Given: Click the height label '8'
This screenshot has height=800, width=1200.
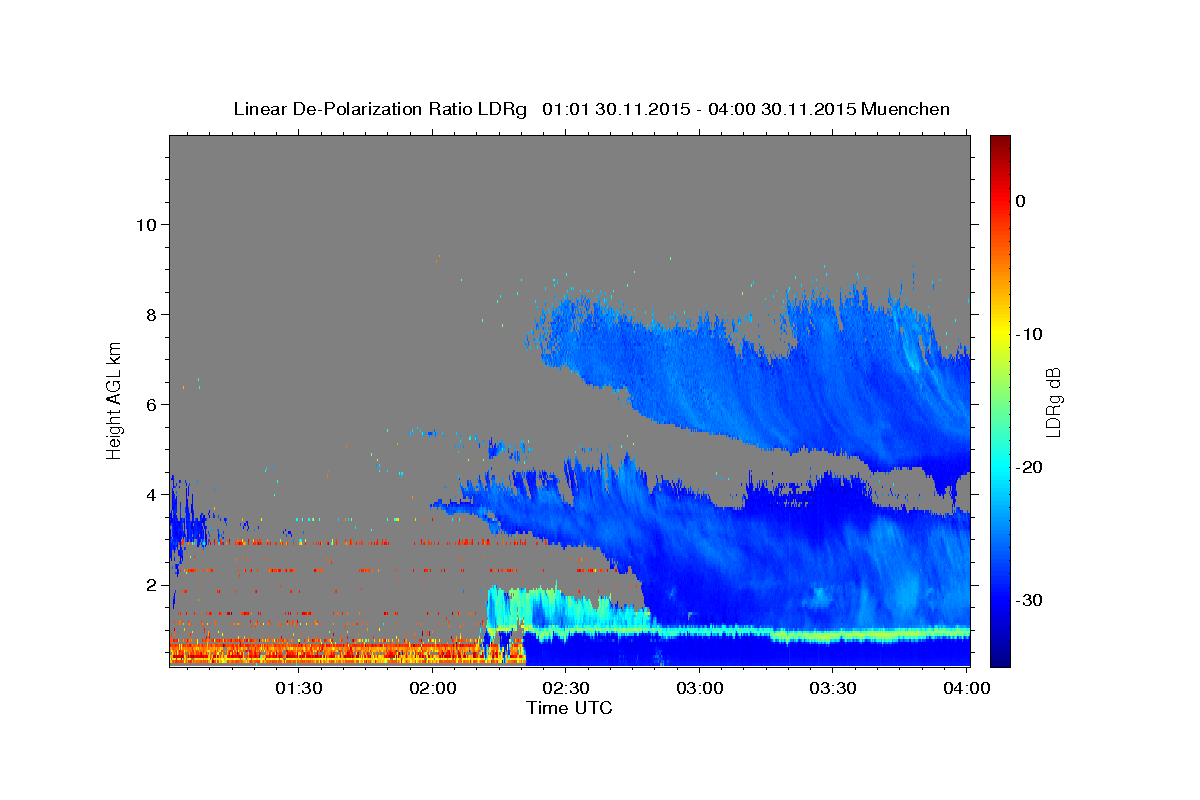Looking at the screenshot, I should (149, 314).
